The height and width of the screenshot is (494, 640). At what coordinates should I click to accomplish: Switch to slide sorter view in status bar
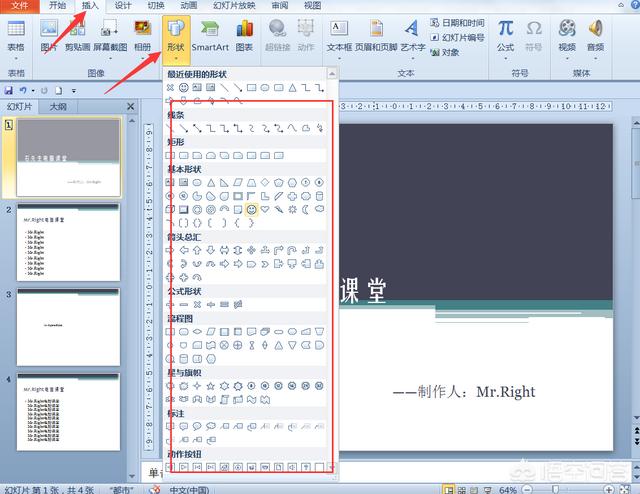(x=462, y=490)
